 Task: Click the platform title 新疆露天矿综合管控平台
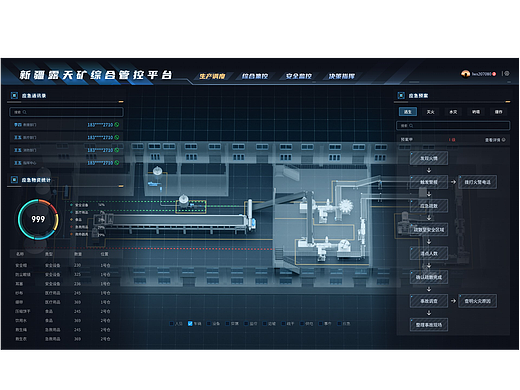point(95,75)
